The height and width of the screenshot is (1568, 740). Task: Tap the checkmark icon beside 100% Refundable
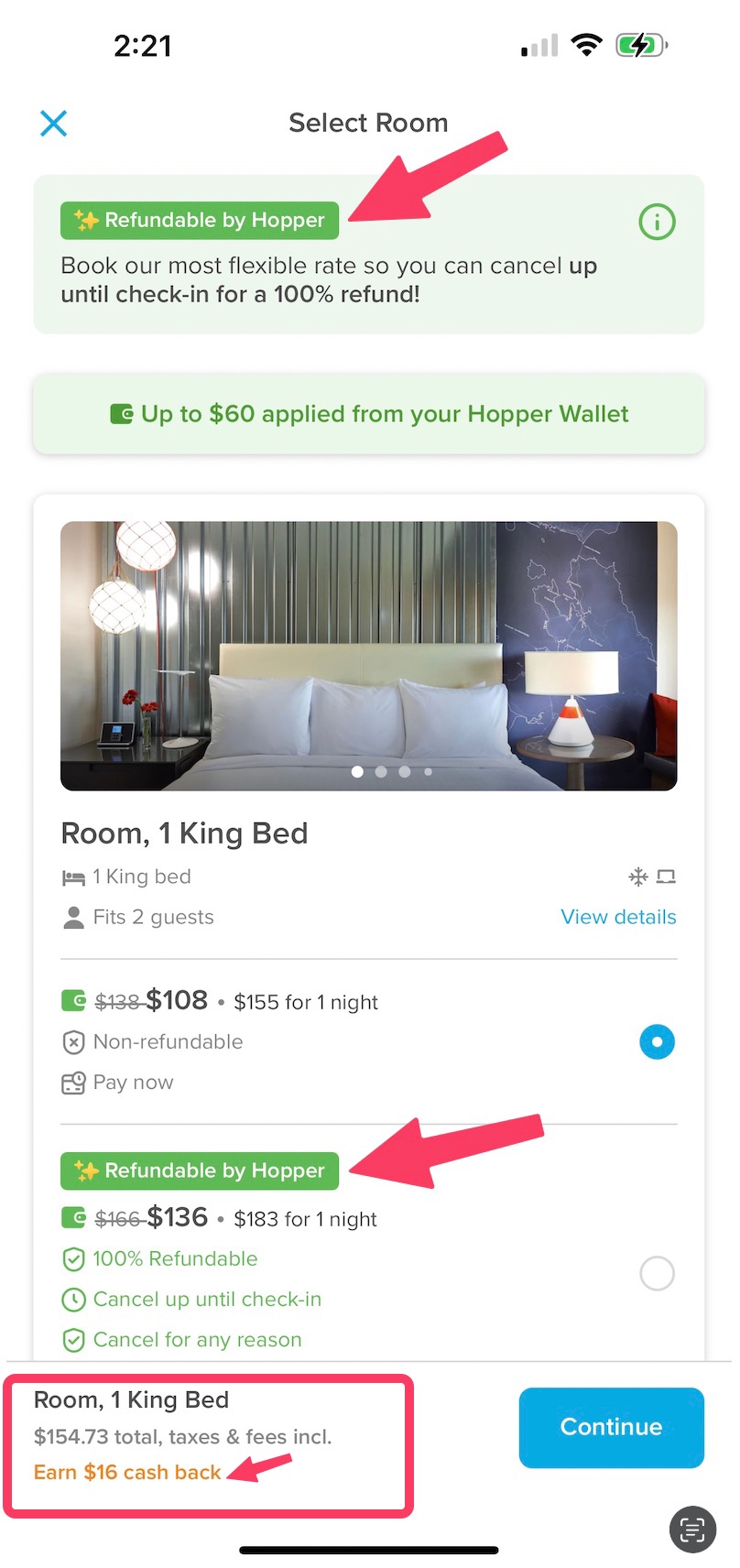pos(73,1258)
